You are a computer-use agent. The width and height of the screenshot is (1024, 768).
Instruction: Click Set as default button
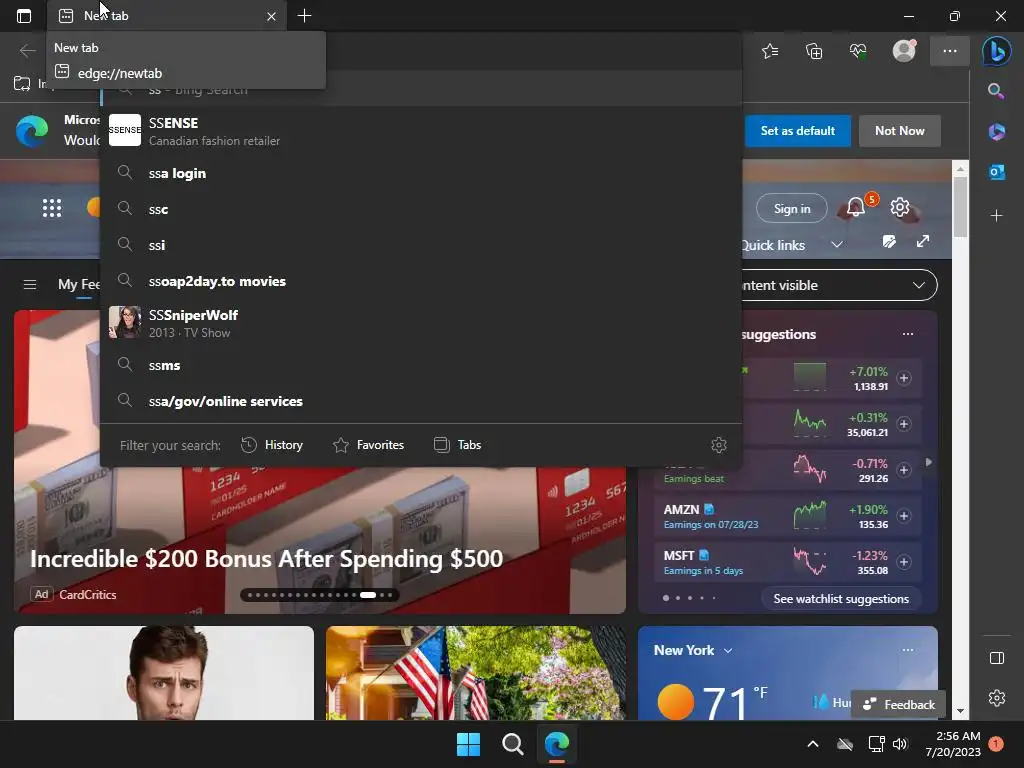[797, 131]
